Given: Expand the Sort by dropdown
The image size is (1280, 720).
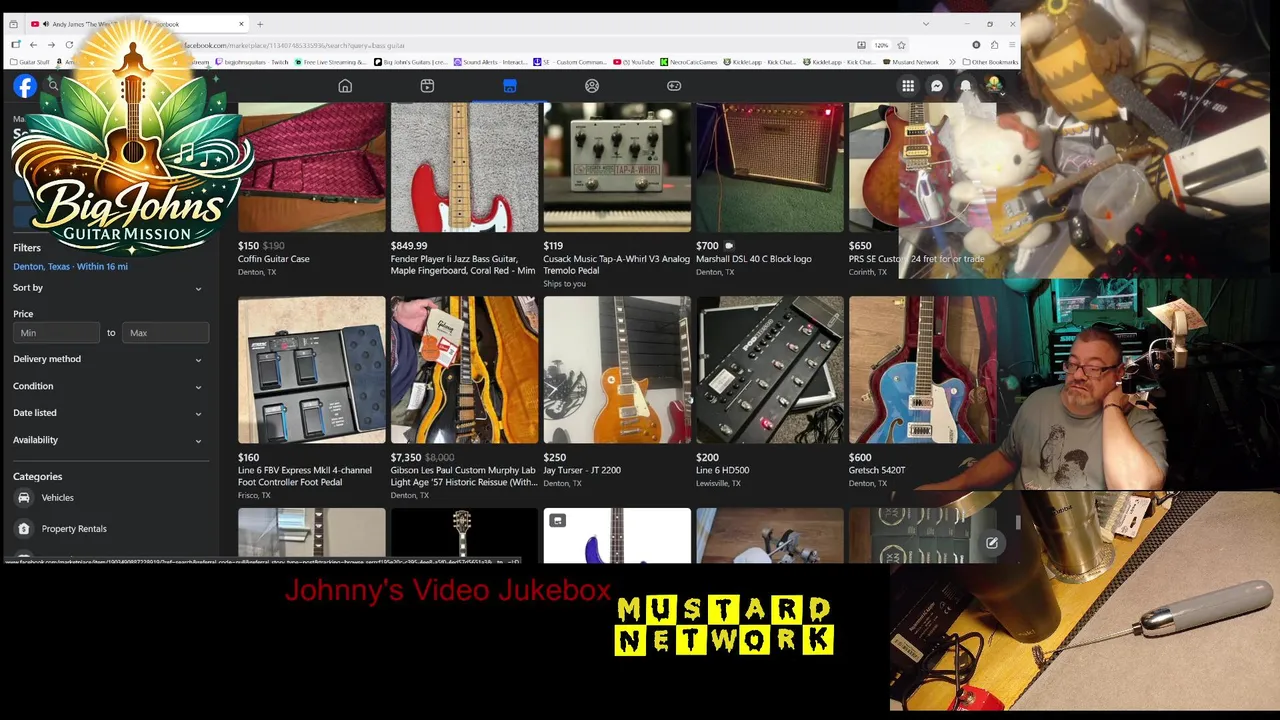Looking at the screenshot, I should click(x=108, y=288).
